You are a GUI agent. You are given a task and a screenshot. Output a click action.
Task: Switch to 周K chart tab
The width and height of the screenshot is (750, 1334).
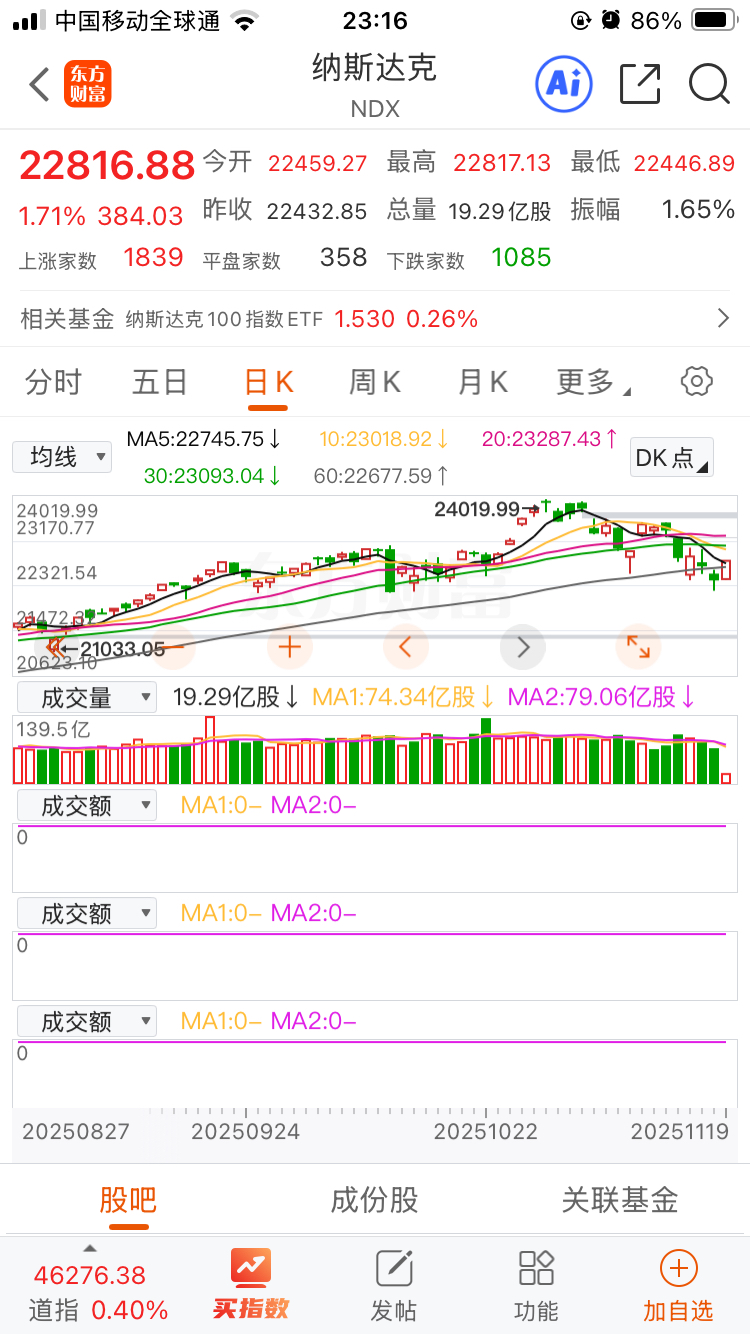[x=374, y=381]
